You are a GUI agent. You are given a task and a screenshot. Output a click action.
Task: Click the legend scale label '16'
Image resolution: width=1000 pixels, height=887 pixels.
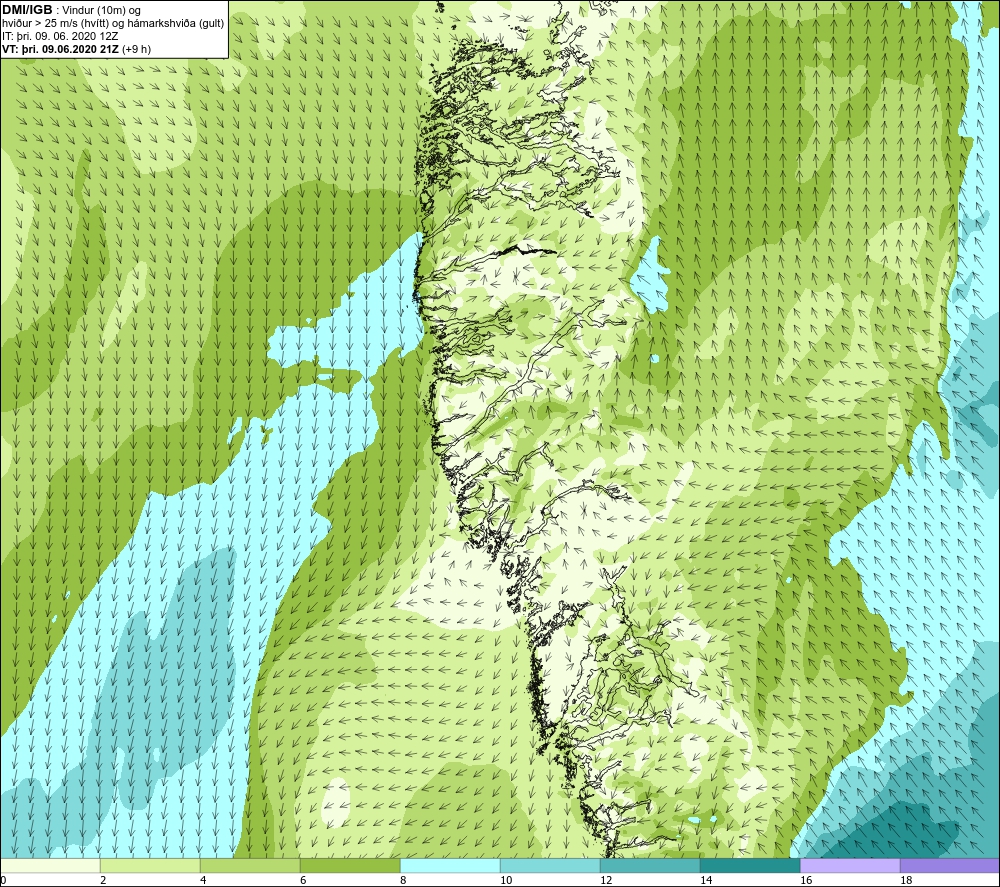(x=806, y=881)
